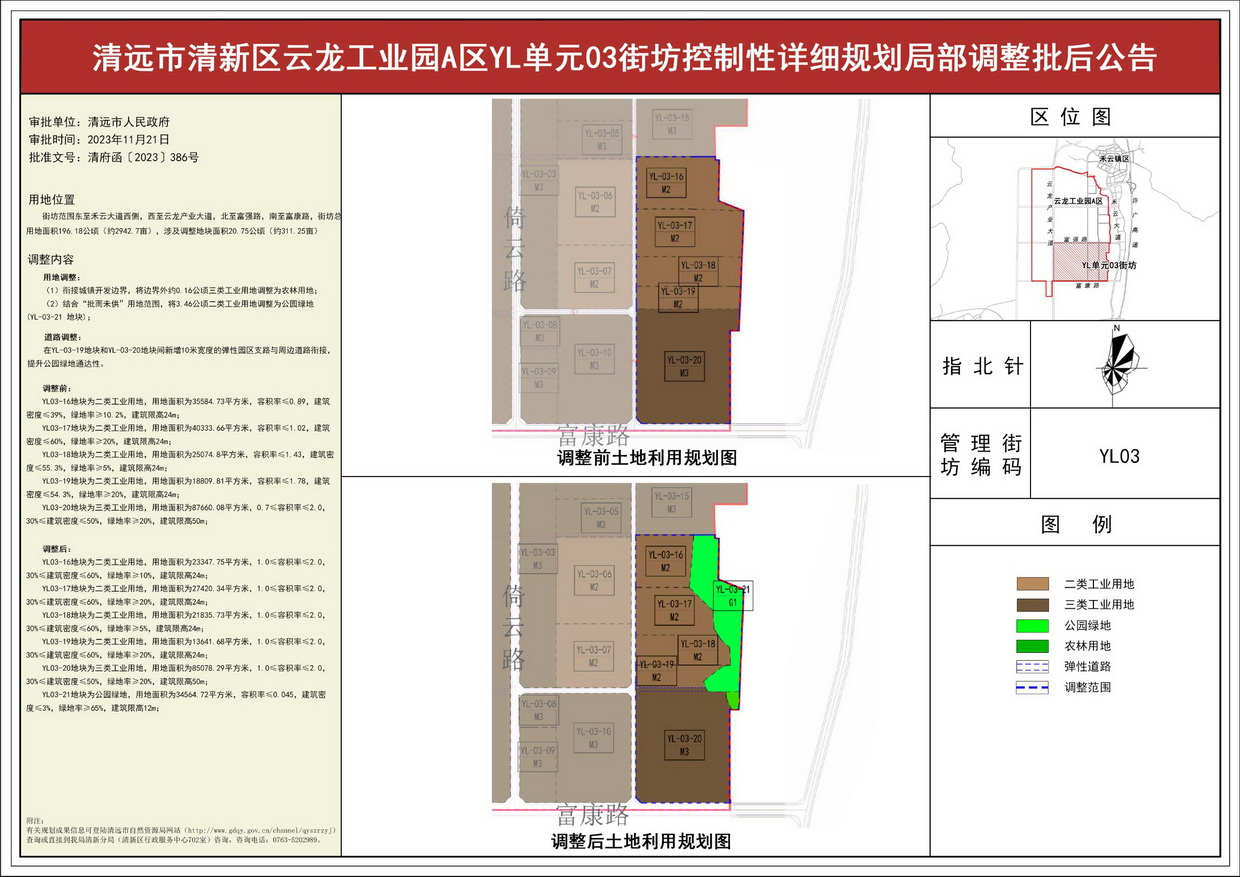Click the main title 清远市清新区云龙工业园 banner

point(624,56)
